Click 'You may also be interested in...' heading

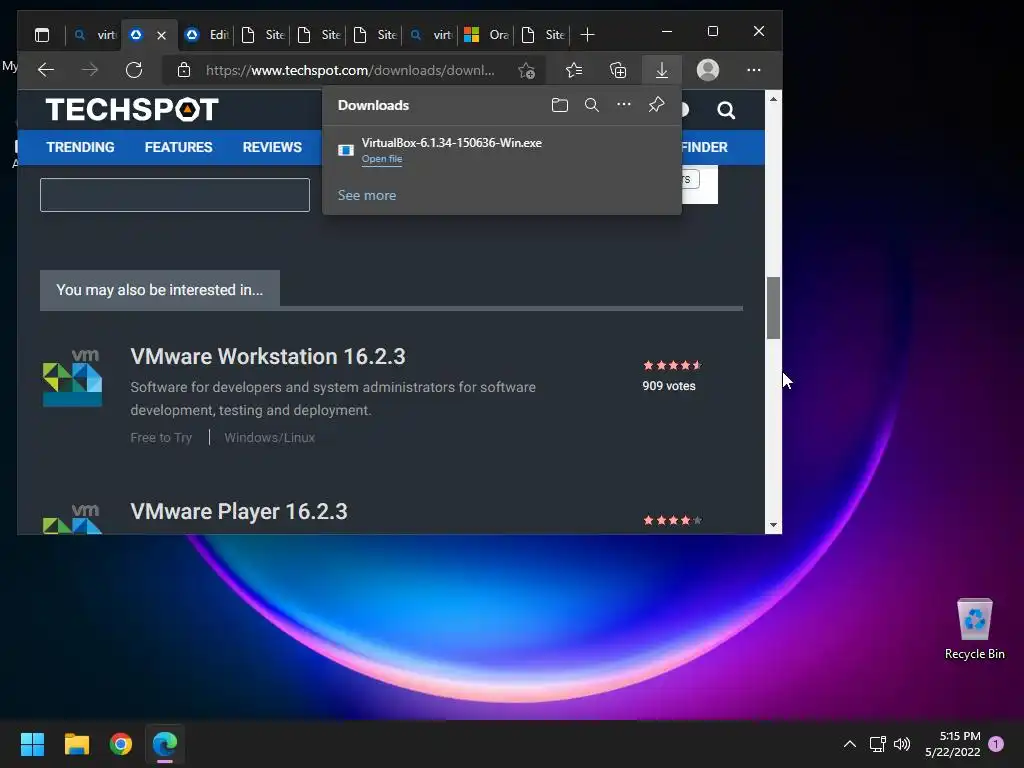tap(160, 290)
